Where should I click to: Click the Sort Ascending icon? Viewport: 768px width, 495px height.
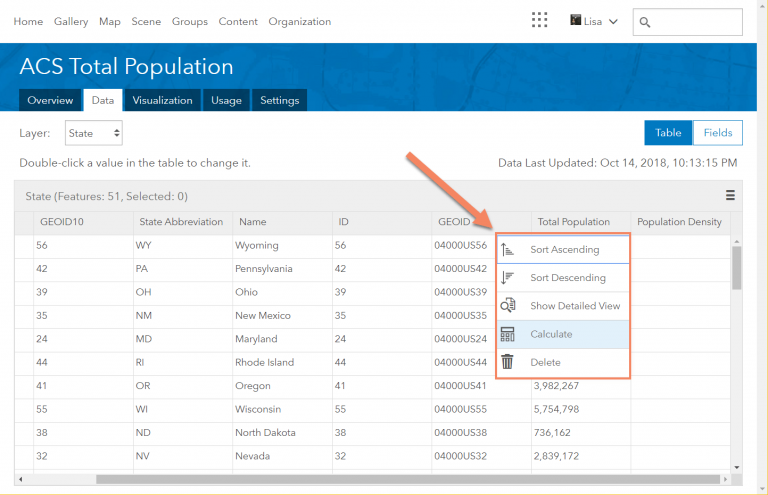click(507, 249)
